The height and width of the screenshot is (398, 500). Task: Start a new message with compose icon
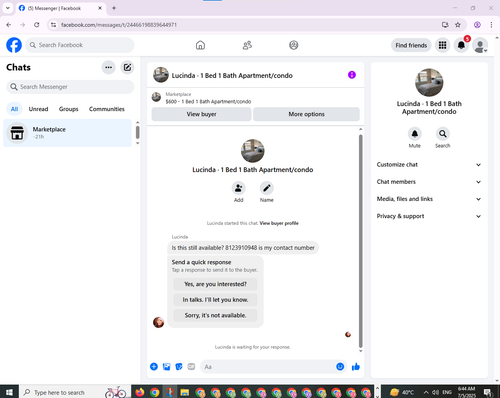[127, 67]
